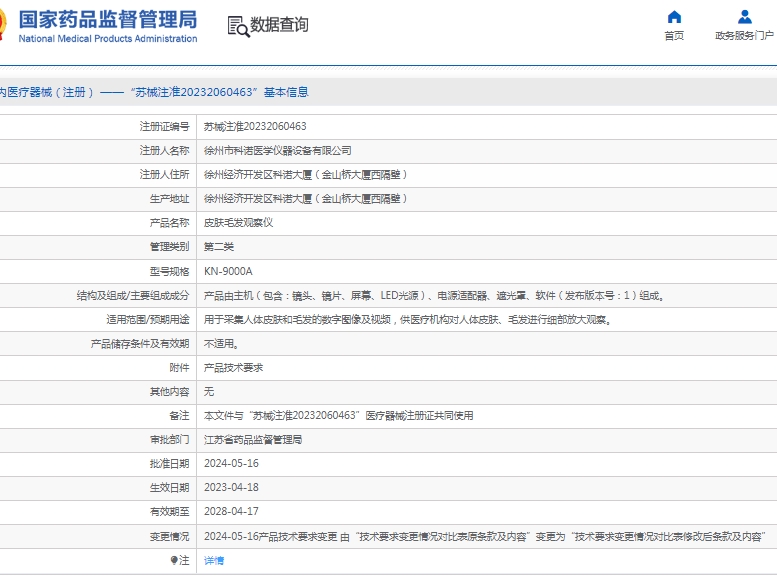Select product name 皮肤毛发观察仪
Viewport: 777px width, 581px height.
coord(238,223)
